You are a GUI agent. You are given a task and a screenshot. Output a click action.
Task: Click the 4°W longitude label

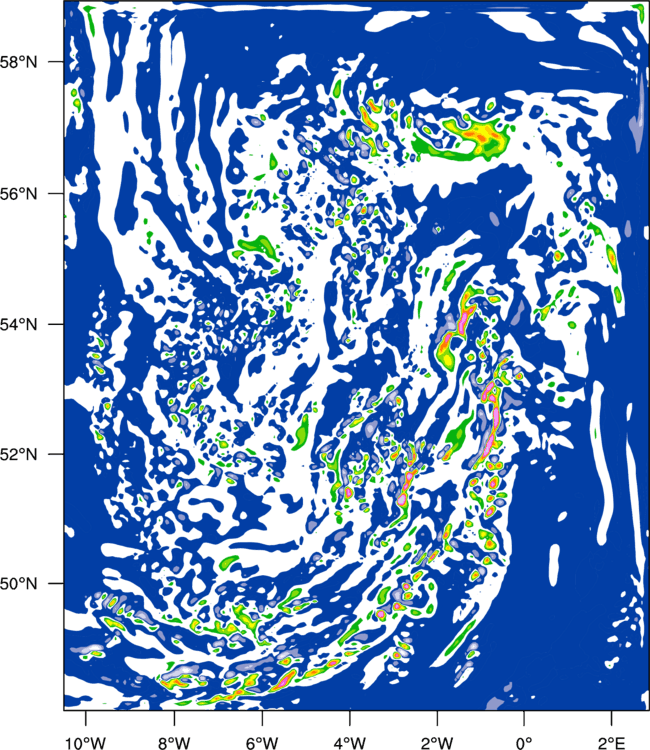click(350, 743)
